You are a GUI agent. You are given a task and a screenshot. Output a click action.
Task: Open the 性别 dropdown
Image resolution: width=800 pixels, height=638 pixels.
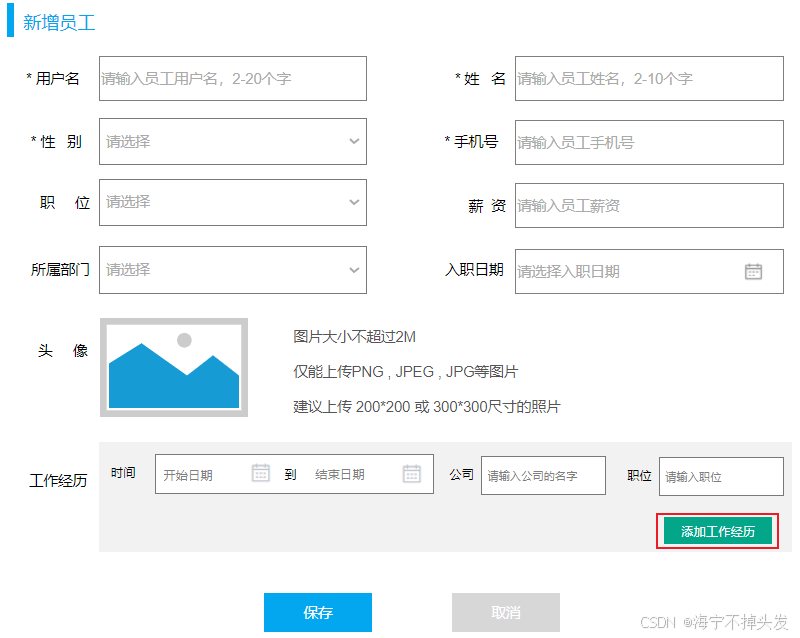[233, 141]
